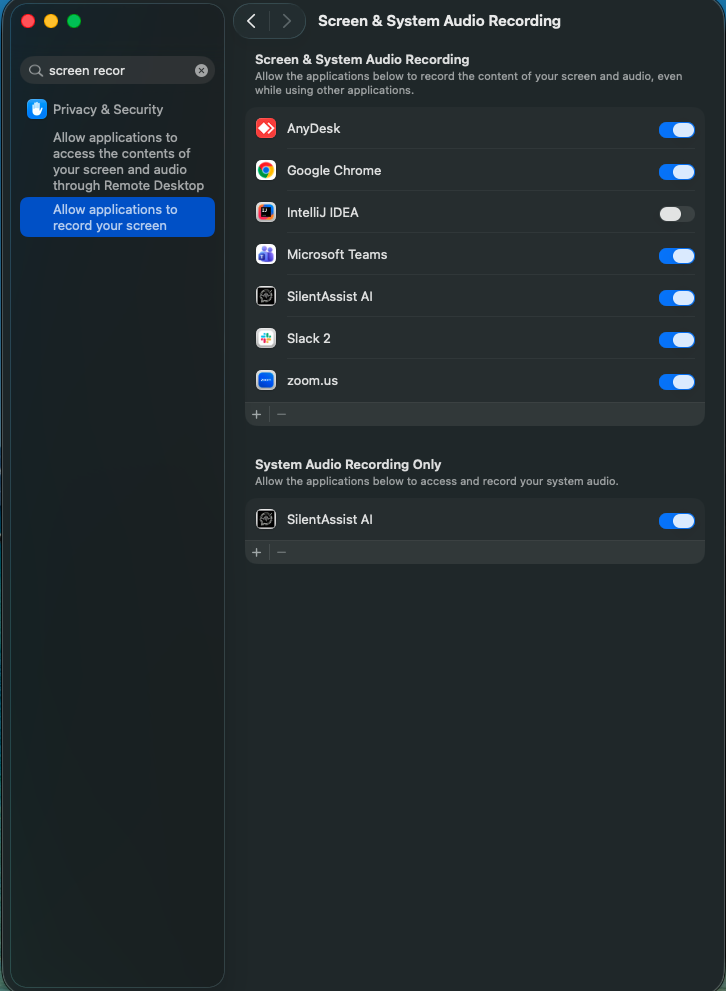Go back with the left chevron button

tap(251, 21)
